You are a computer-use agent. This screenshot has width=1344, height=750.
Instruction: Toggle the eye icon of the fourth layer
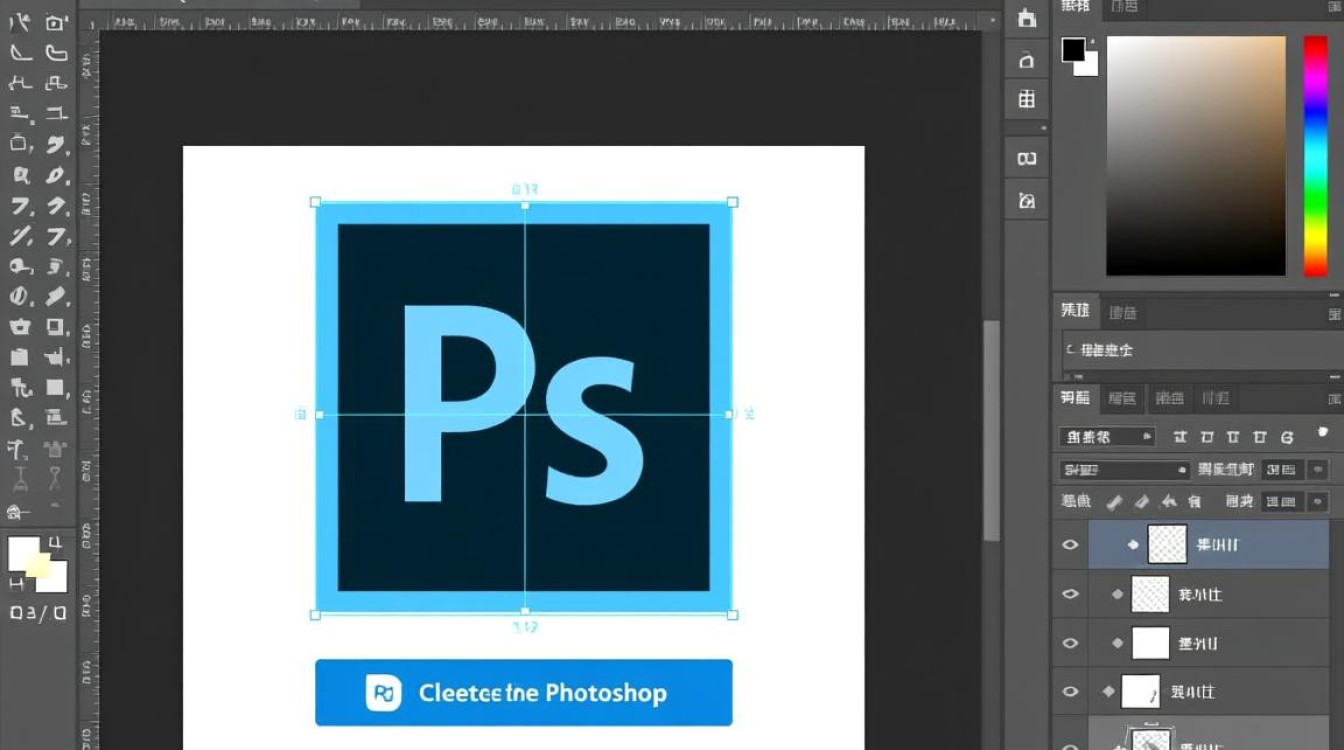pos(1070,691)
